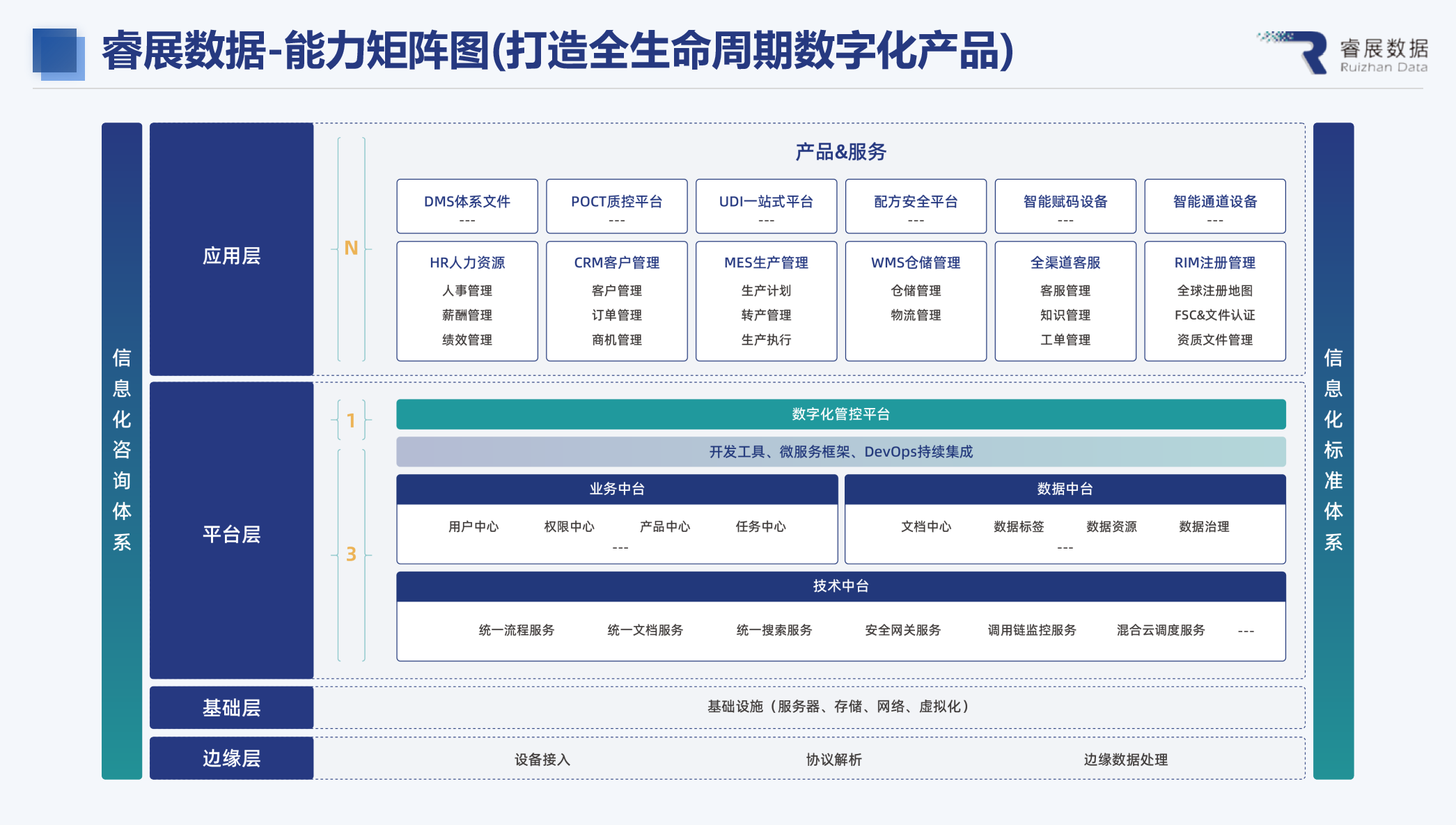Choose the 智能赋码设备 card
The image size is (1456, 825).
click(1065, 206)
